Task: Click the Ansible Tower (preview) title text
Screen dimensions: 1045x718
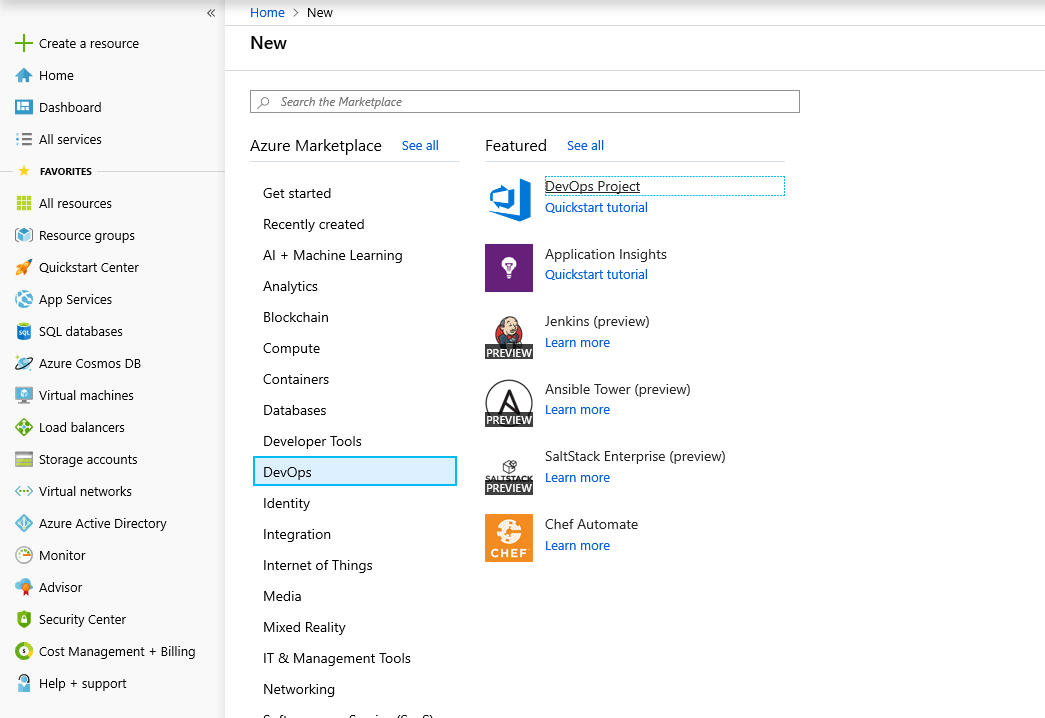Action: [618, 389]
